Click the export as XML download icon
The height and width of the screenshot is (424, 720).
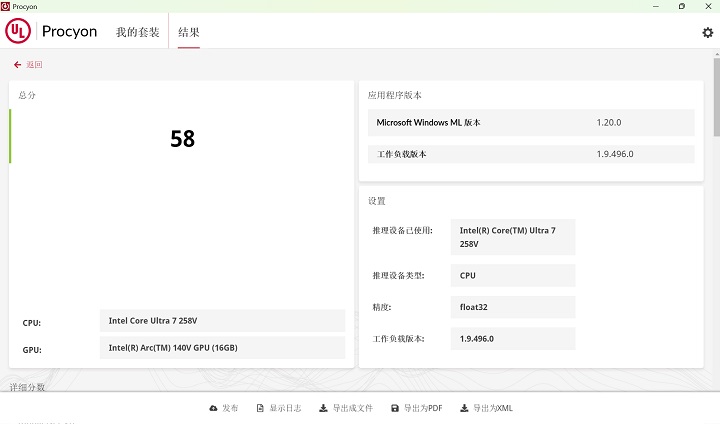tap(464, 408)
